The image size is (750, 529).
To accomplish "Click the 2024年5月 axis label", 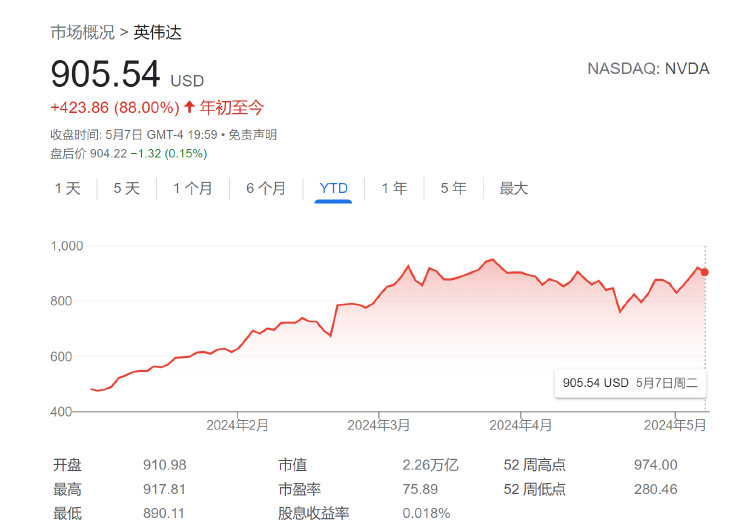I will (x=675, y=425).
